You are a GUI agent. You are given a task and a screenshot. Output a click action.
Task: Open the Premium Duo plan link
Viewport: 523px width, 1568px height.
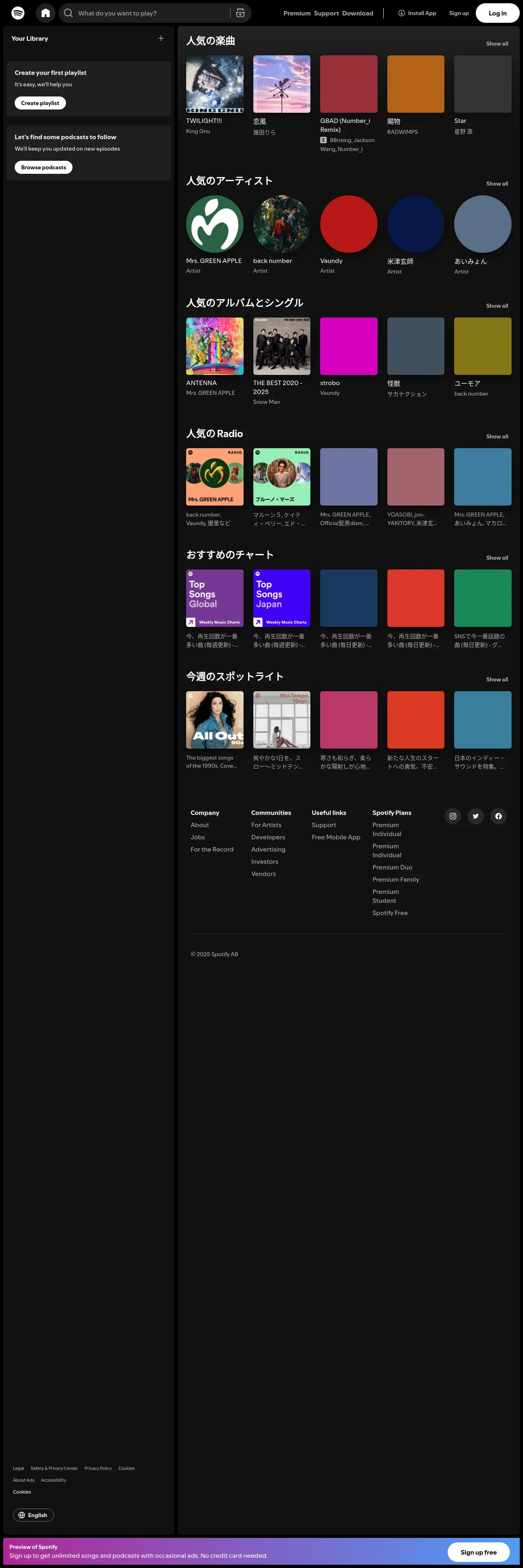tap(392, 868)
